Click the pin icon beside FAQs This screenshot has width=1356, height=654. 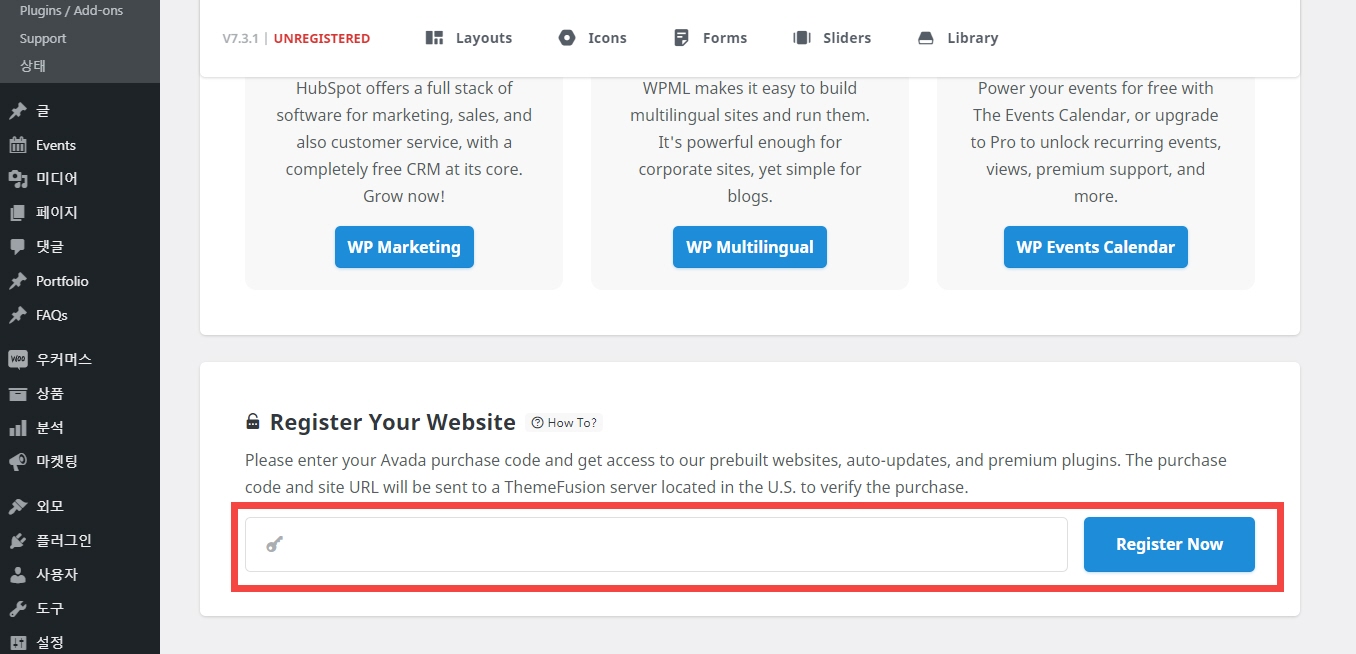pyautogui.click(x=18, y=315)
